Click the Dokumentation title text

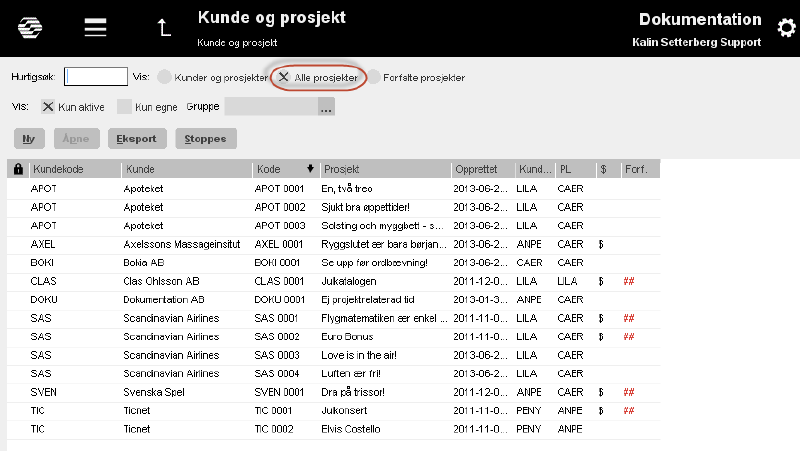700,19
